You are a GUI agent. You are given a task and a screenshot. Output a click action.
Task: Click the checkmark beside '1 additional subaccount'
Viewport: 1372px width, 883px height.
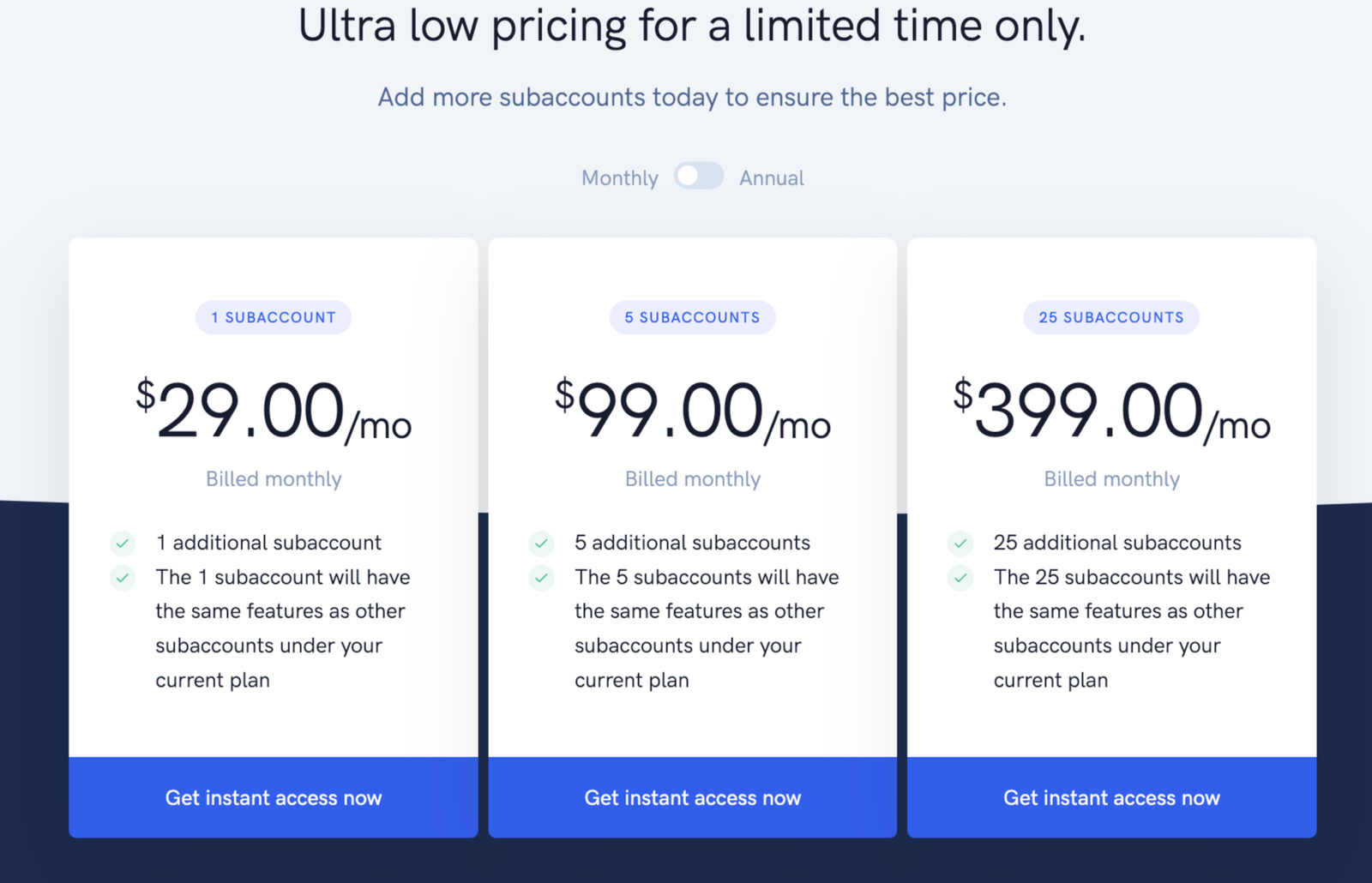coord(123,543)
